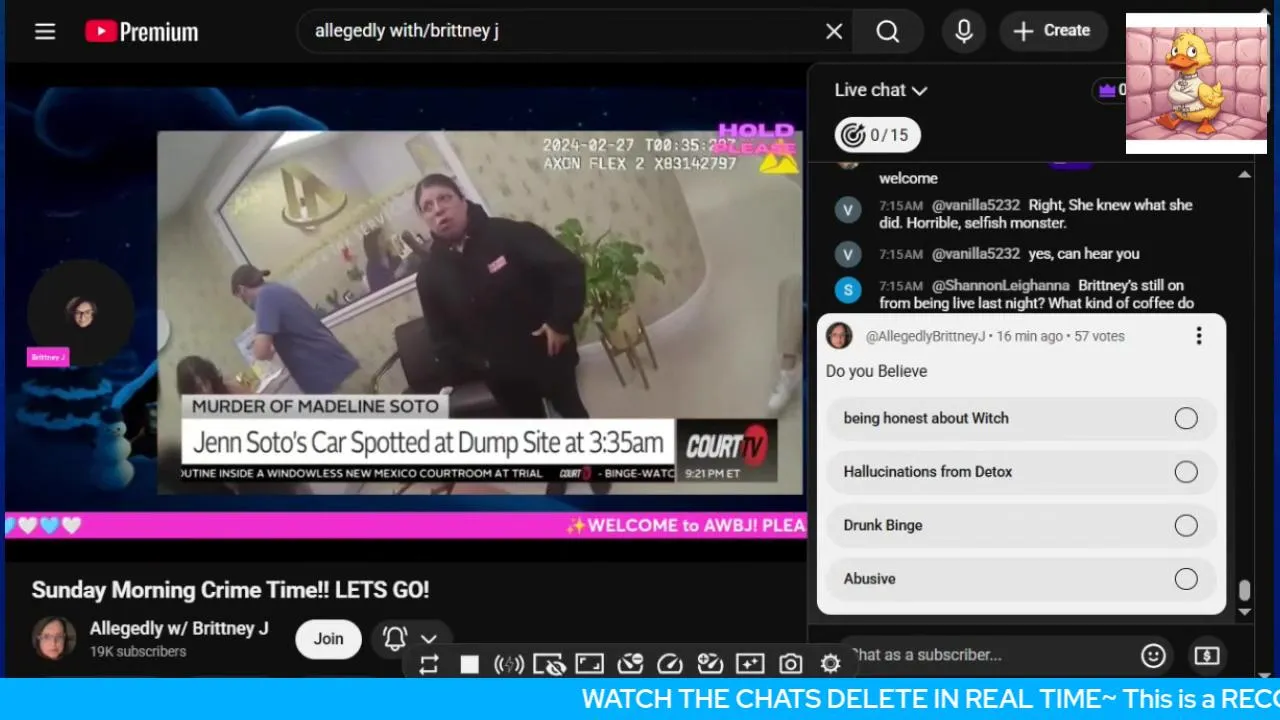1280x720 pixels.
Task: Click the fullscreen frame icon in toolbar
Action: pyautogui.click(x=589, y=664)
